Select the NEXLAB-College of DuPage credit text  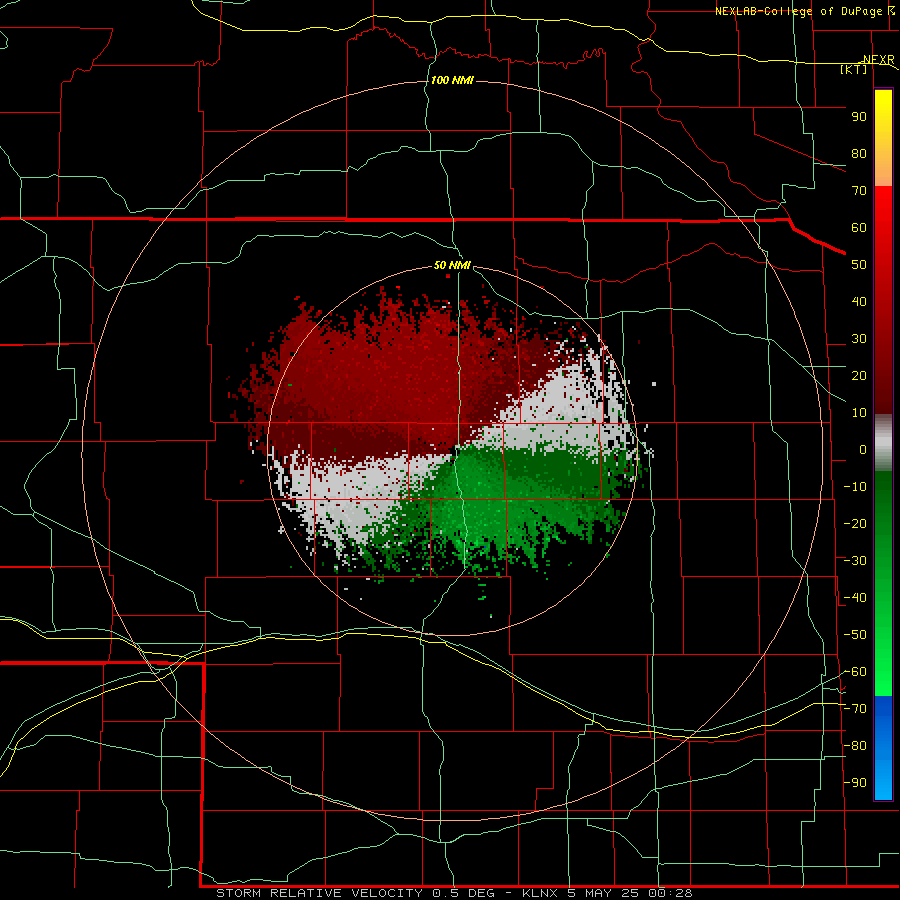point(798,11)
